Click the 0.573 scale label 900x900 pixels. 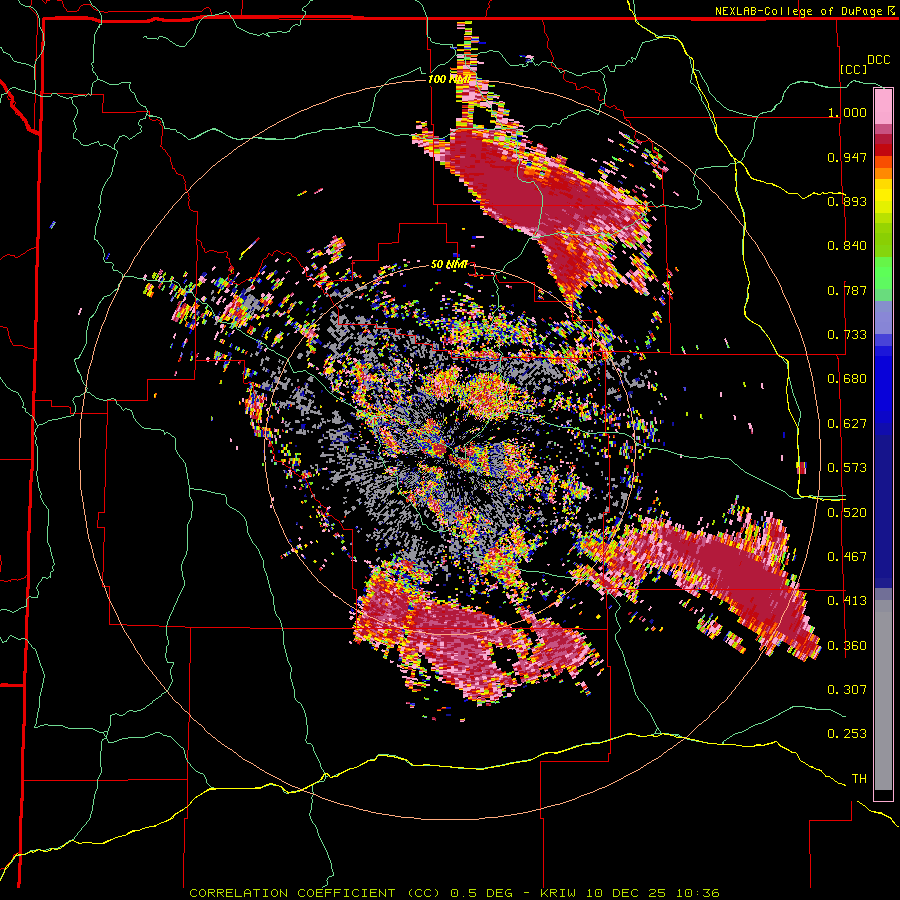coord(847,468)
